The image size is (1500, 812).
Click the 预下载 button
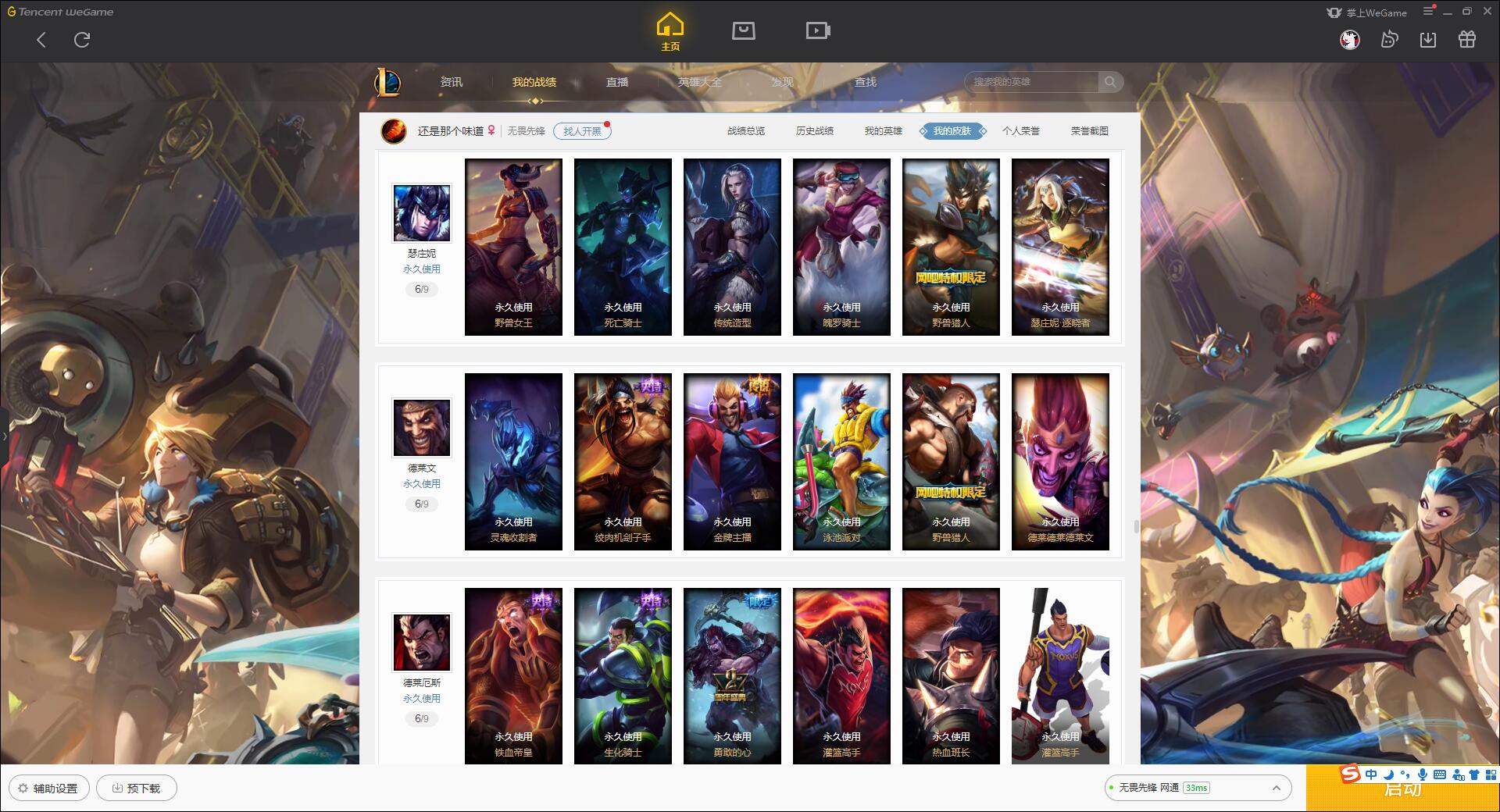tap(136, 788)
